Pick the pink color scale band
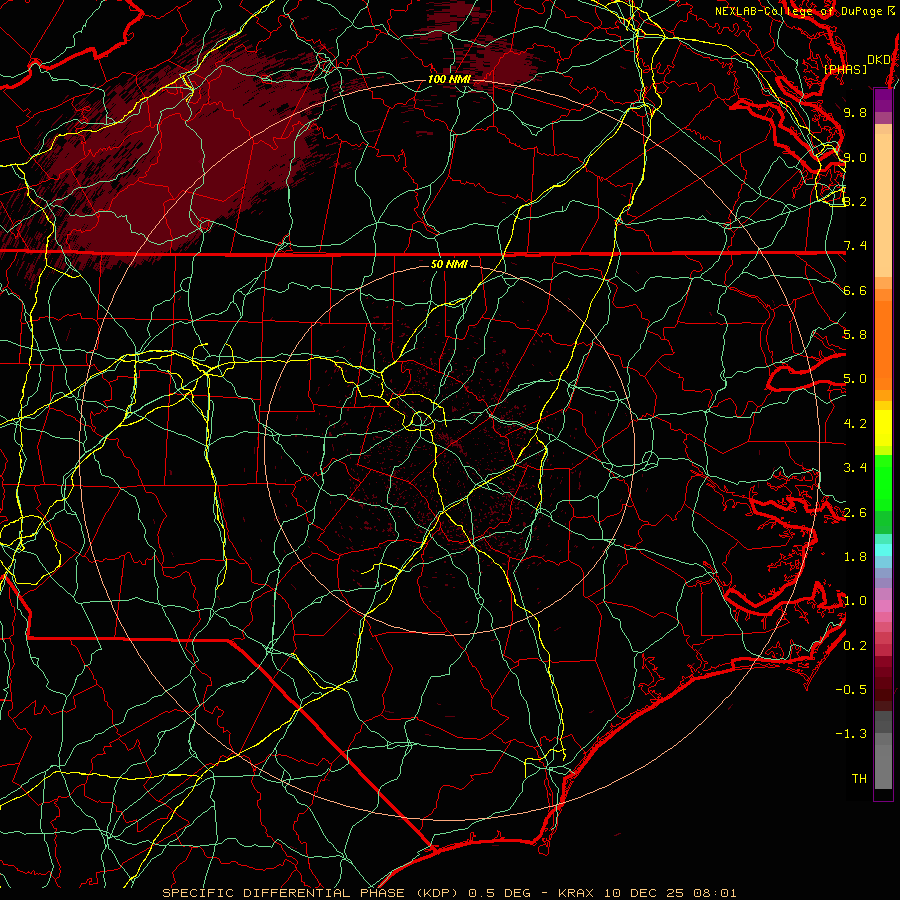 point(883,606)
